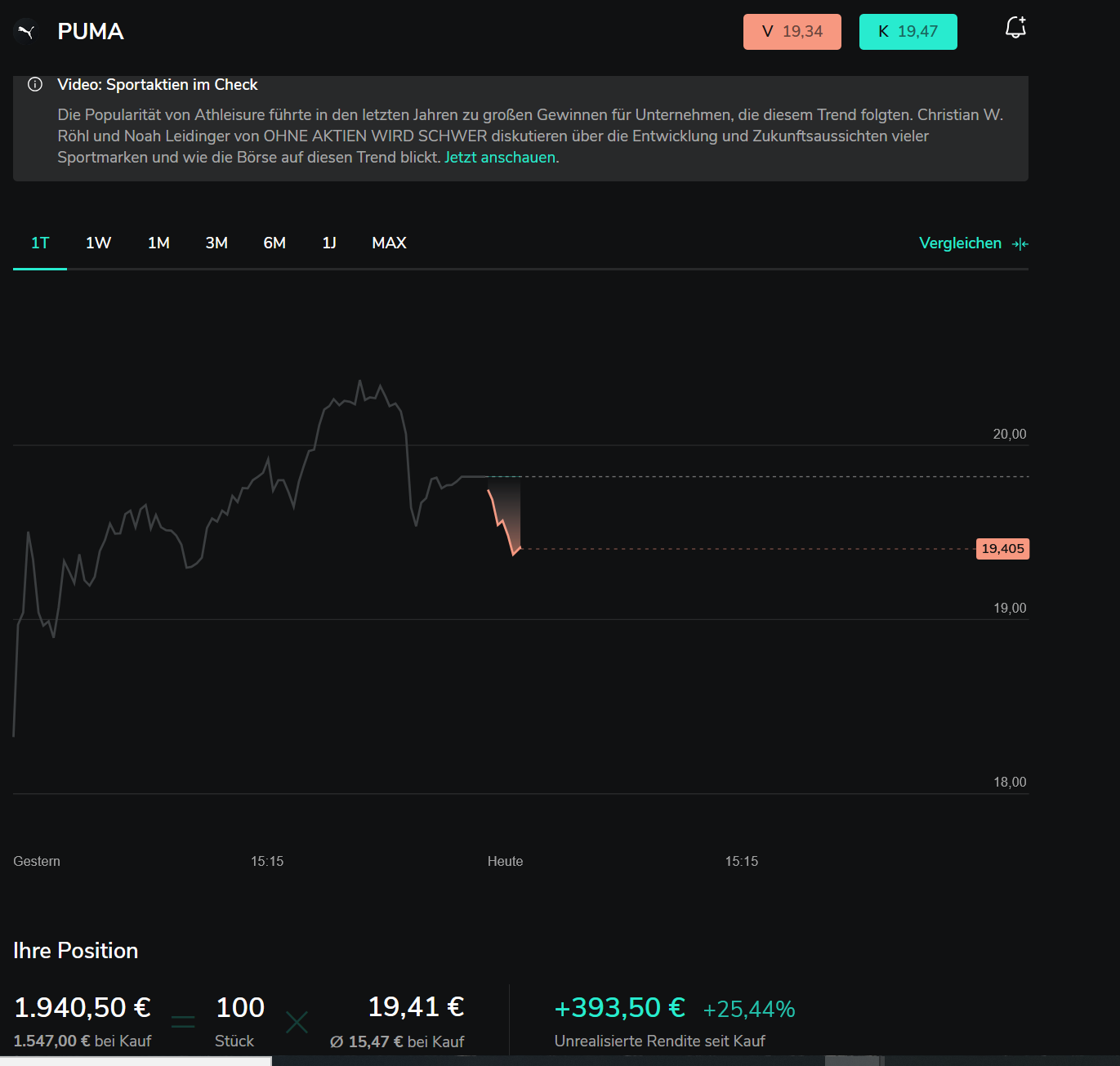This screenshot has width=1120, height=1066.
Task: Select the 6M chart range
Action: [274, 243]
